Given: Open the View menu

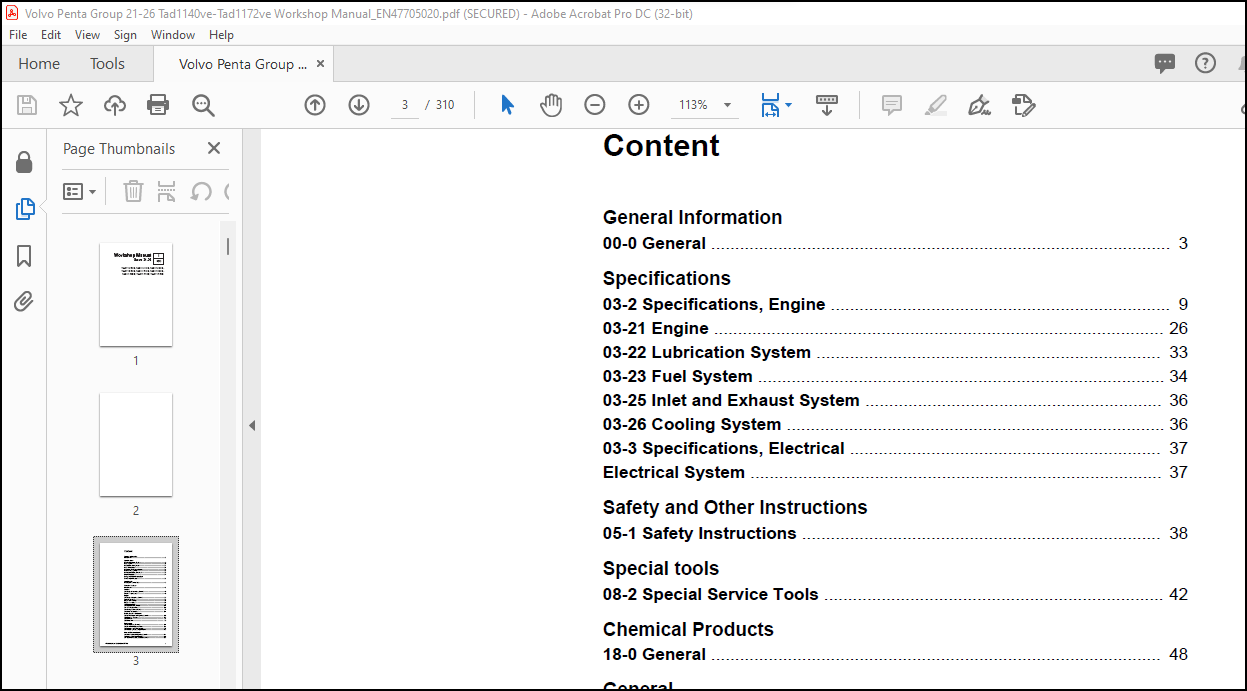Looking at the screenshot, I should click(88, 34).
